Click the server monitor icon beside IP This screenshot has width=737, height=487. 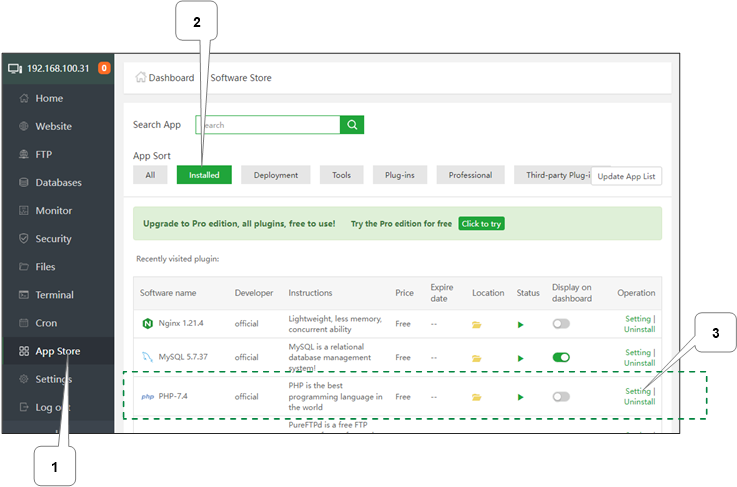coord(15,69)
